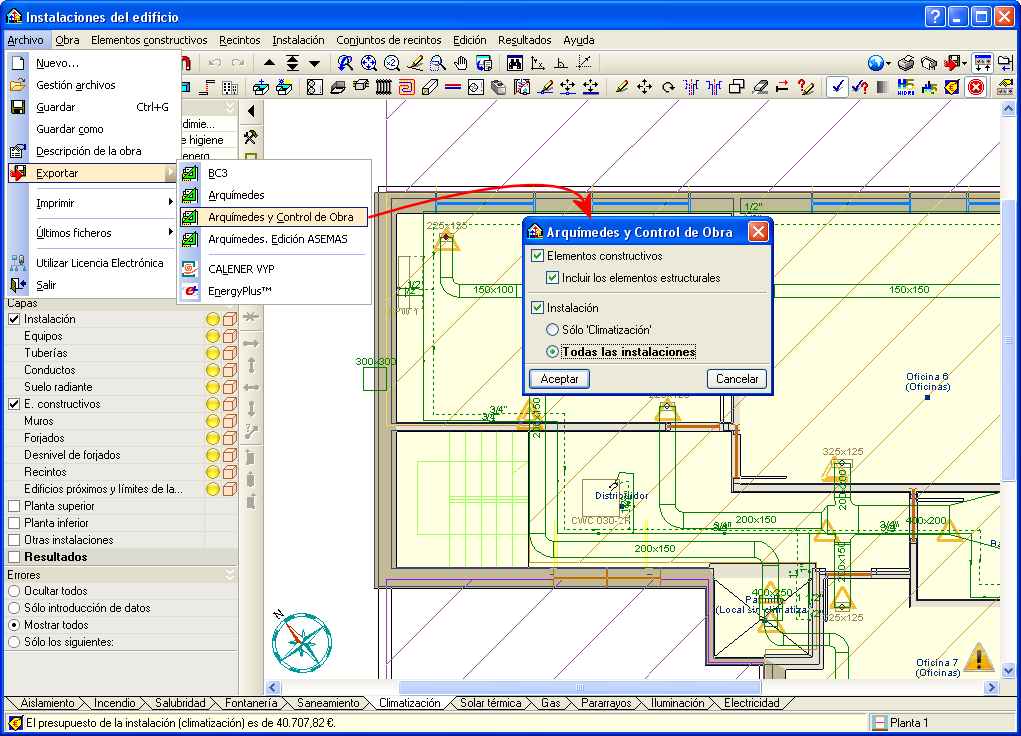The width and height of the screenshot is (1021, 736).
Task: Choose 'EnergyPlus' from export submenu
Action: (x=240, y=291)
